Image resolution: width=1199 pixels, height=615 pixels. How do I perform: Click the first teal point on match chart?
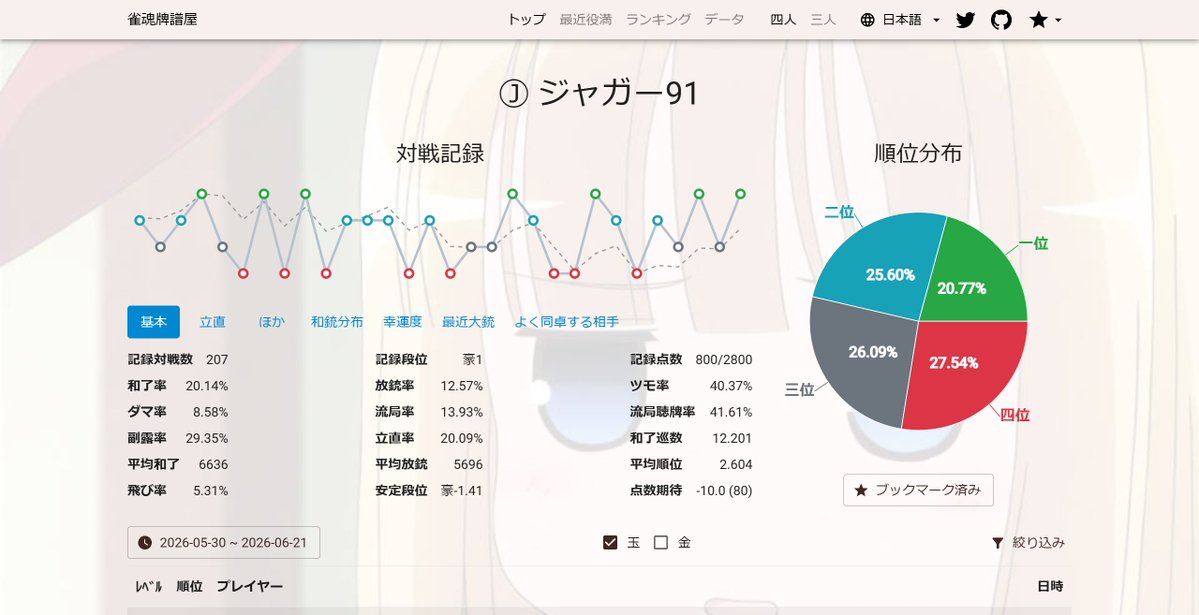[x=139, y=220]
